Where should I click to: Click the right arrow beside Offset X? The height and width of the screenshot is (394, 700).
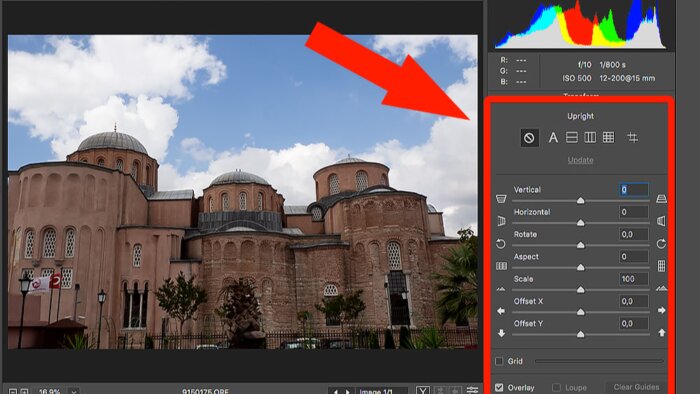coord(661,310)
